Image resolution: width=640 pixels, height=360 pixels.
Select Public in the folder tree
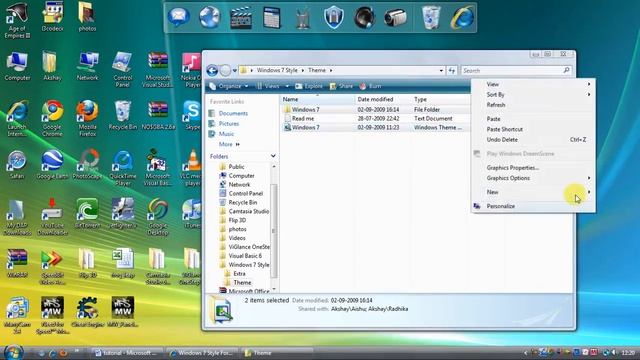pyautogui.click(x=236, y=167)
